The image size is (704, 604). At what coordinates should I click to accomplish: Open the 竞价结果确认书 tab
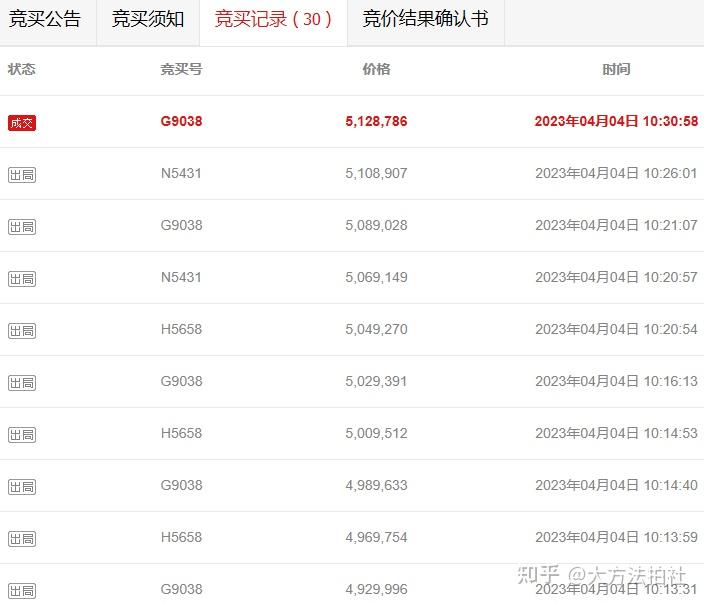426,19
